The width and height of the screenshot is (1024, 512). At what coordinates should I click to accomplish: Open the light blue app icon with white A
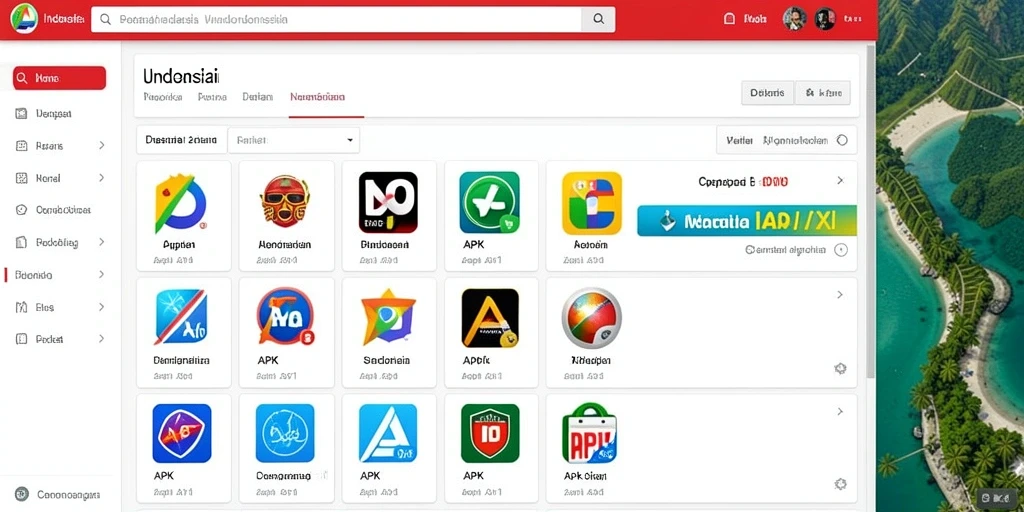[x=388, y=433]
